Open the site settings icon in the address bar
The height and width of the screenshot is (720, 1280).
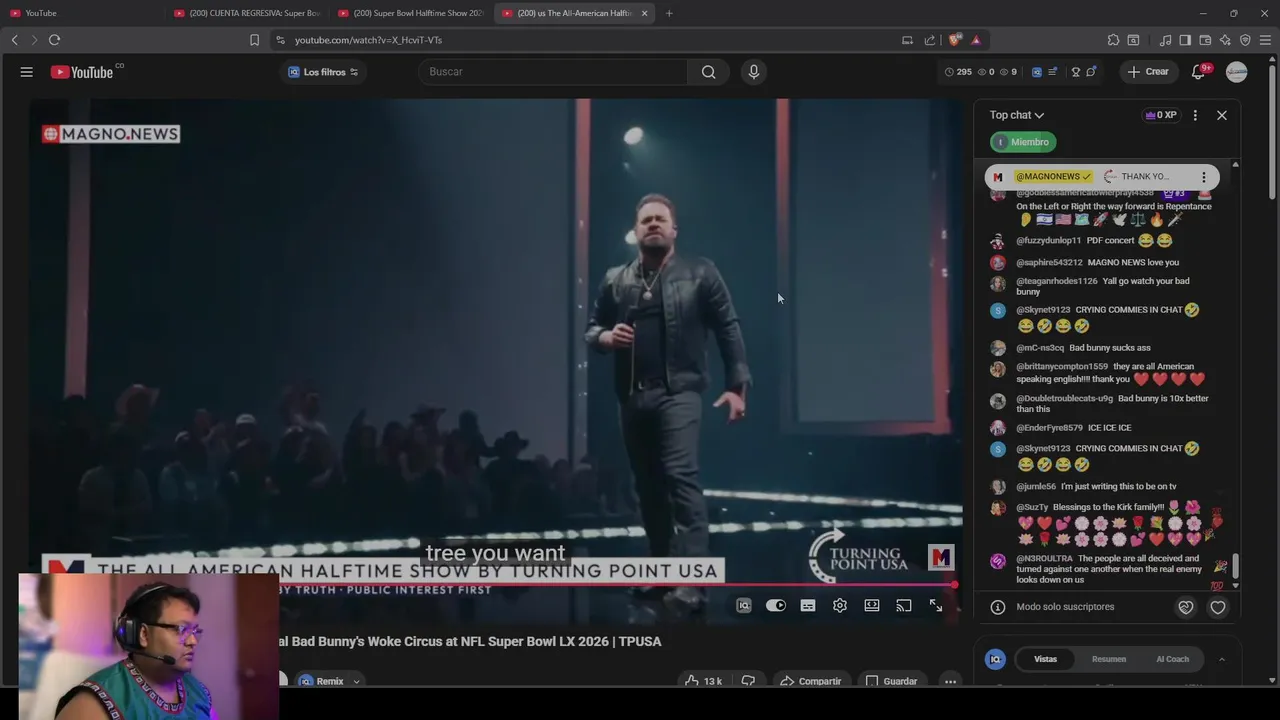click(280, 40)
